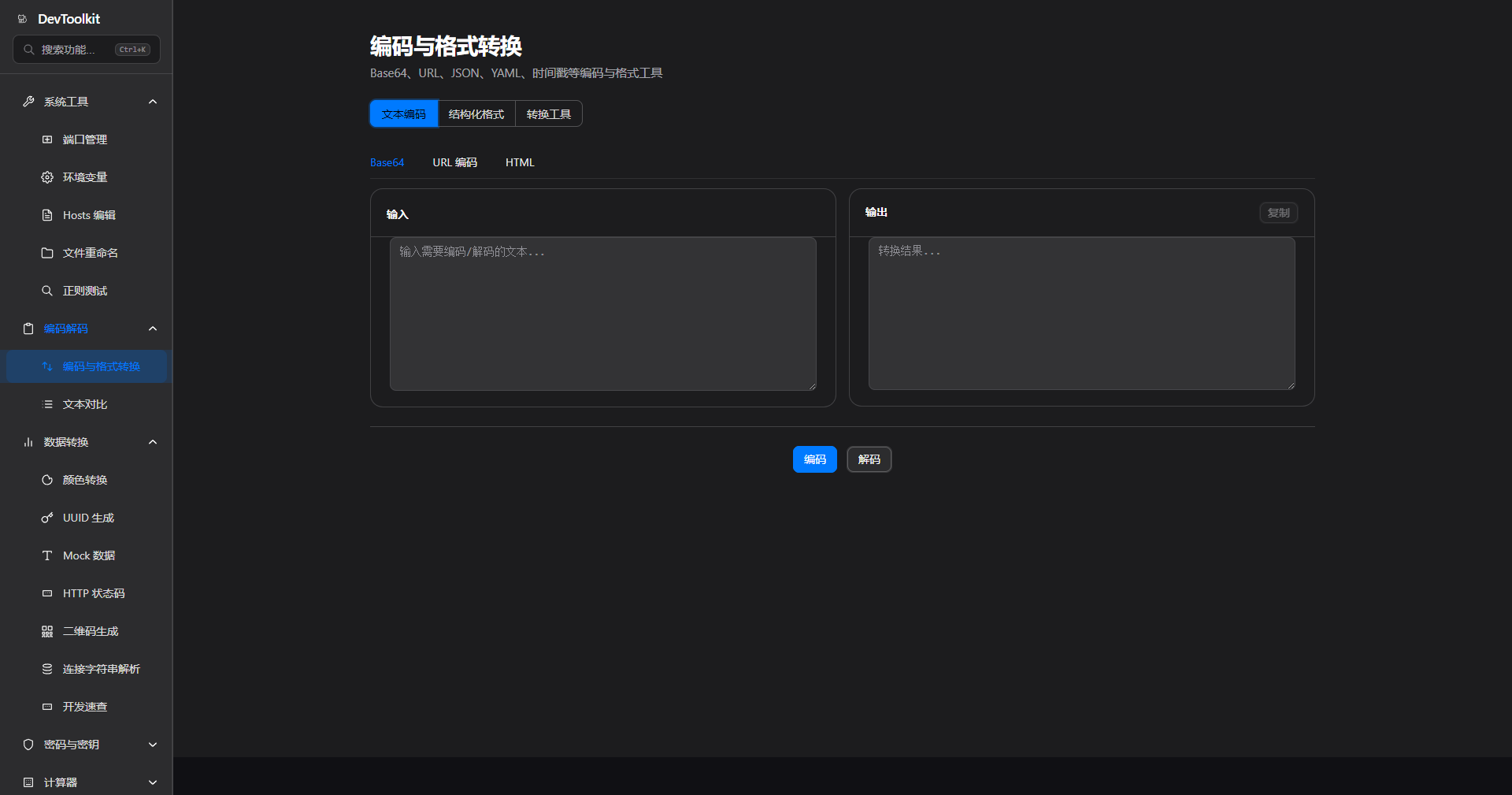Click the input textarea resize handle
The width and height of the screenshot is (1512, 795).
pos(812,386)
